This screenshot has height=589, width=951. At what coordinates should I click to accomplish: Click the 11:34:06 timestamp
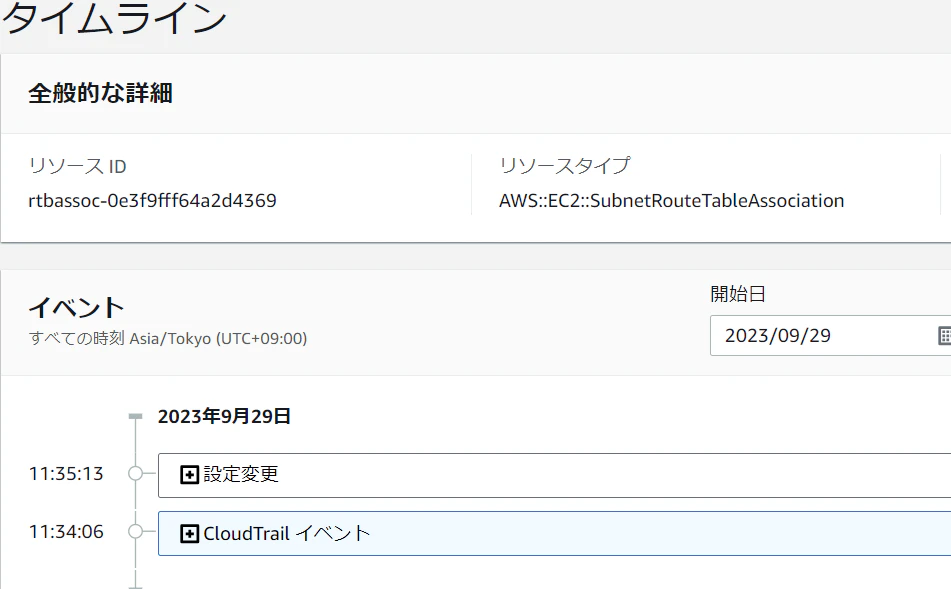point(66,531)
